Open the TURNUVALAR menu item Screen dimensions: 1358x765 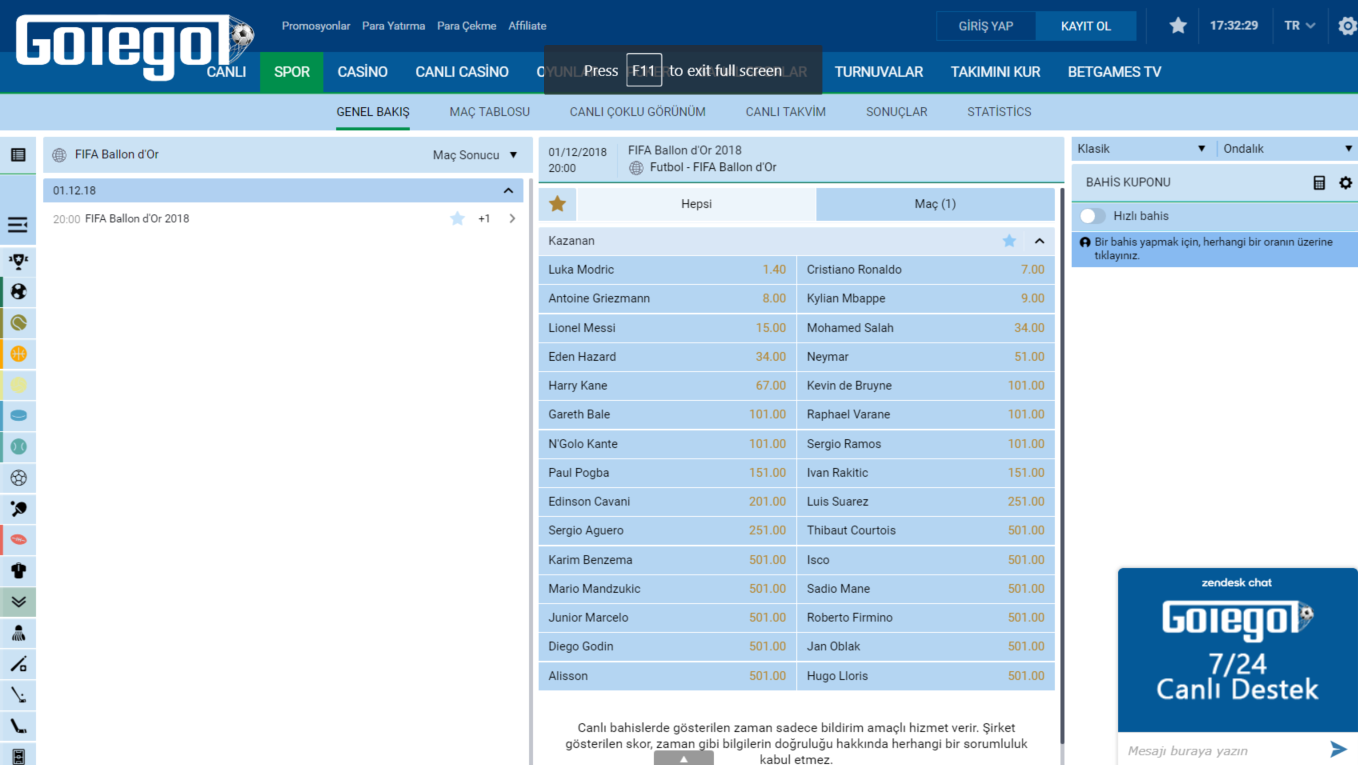coord(879,72)
